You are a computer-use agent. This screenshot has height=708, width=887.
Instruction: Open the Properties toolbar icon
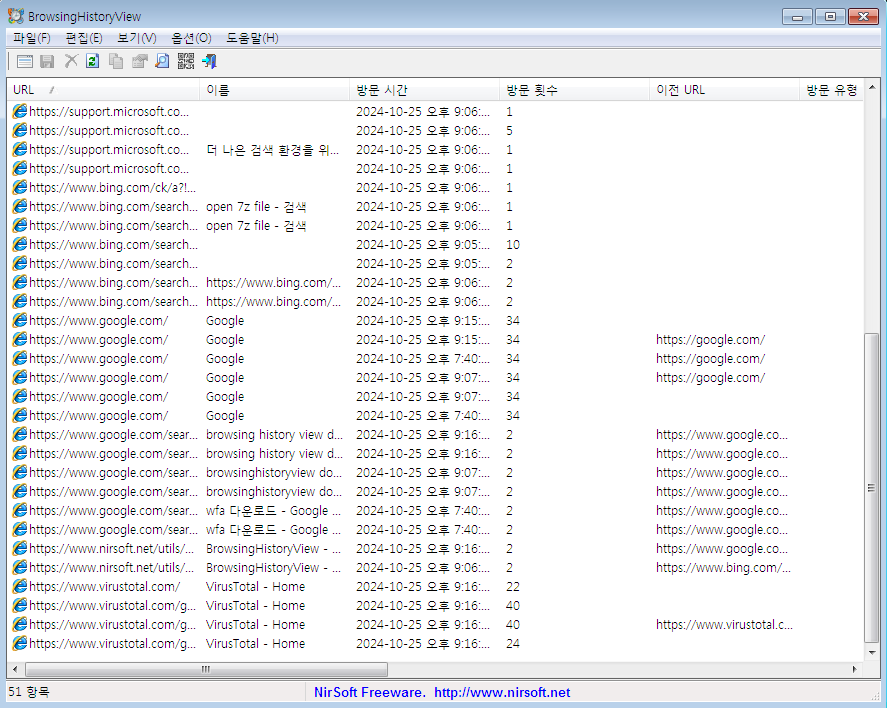tap(139, 61)
